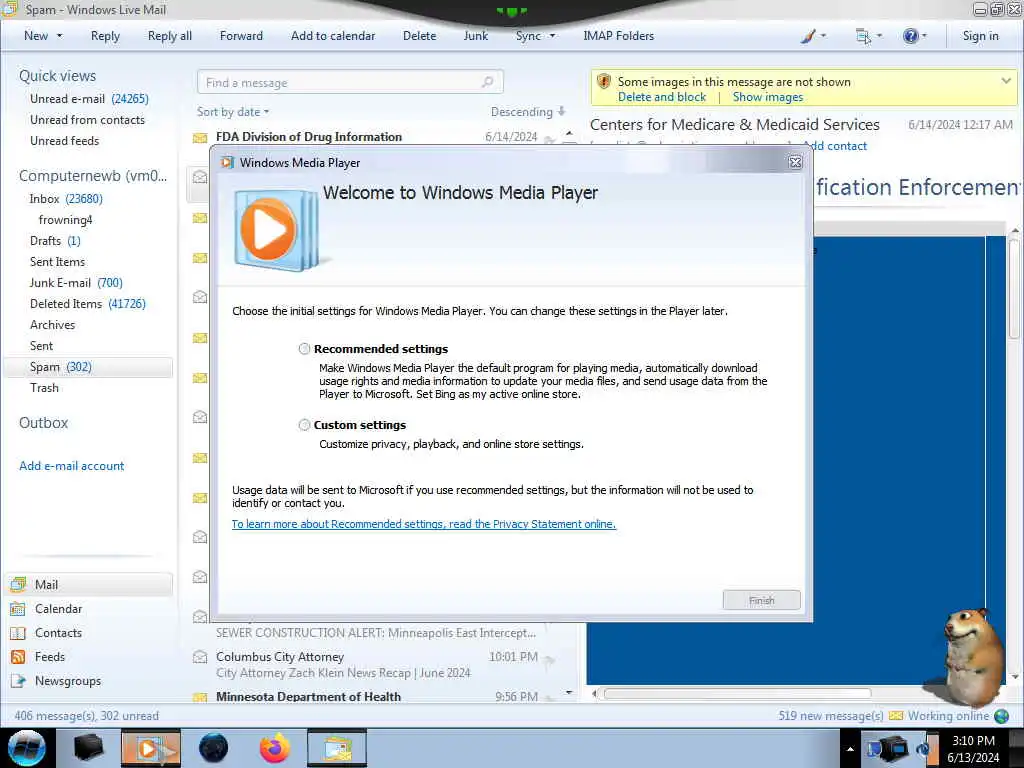Open the Privacy Statement online link
Screen dimensions: 1024x768
click(424, 524)
